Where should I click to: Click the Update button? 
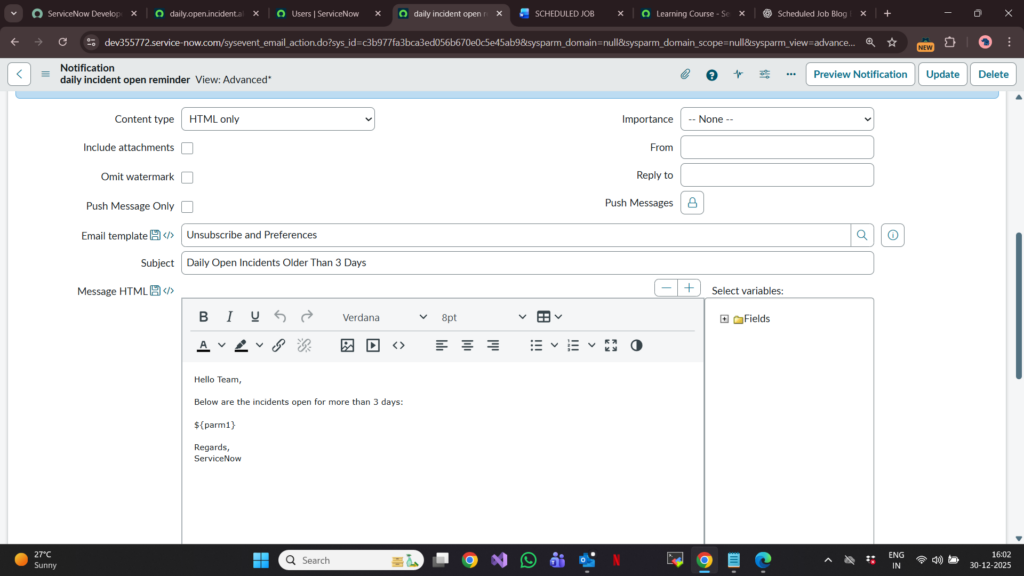(942, 74)
